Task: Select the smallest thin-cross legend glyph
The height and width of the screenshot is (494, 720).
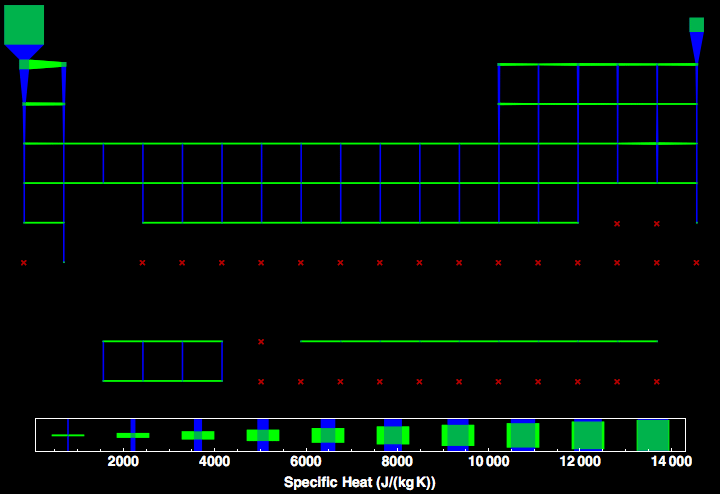Action: 68,435
